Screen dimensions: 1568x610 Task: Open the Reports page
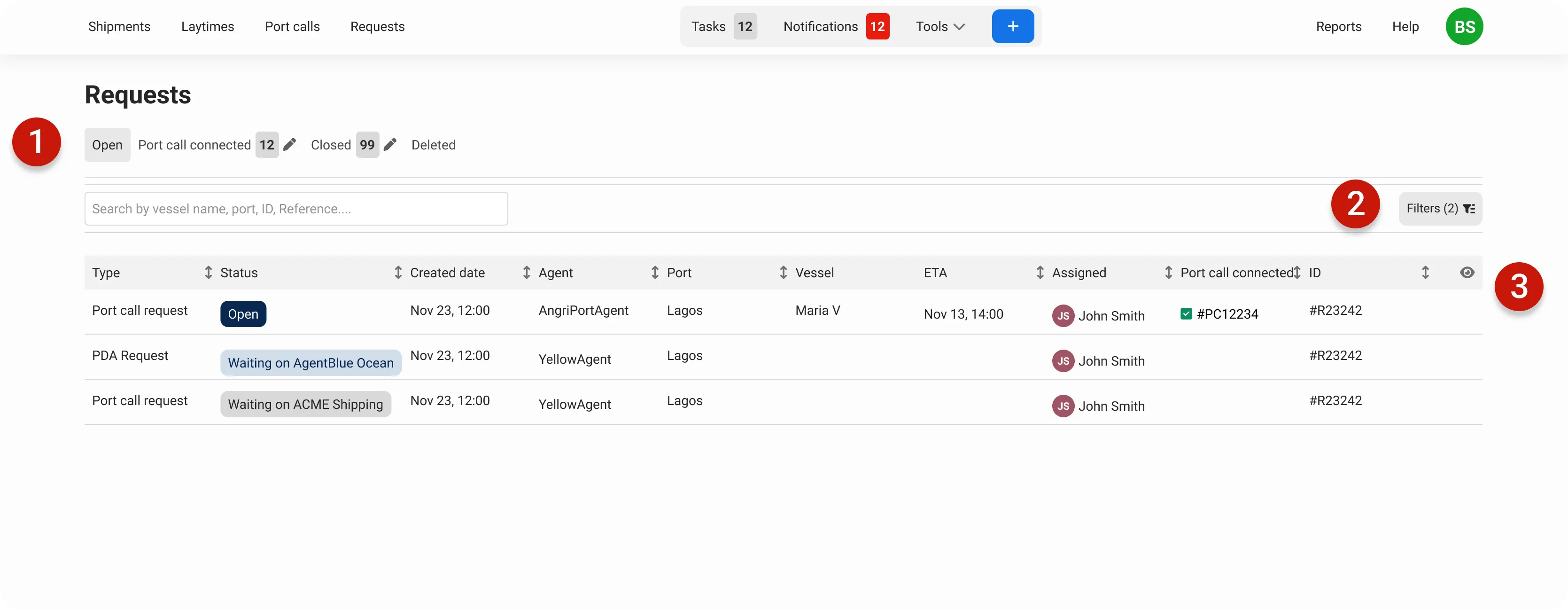point(1338,26)
